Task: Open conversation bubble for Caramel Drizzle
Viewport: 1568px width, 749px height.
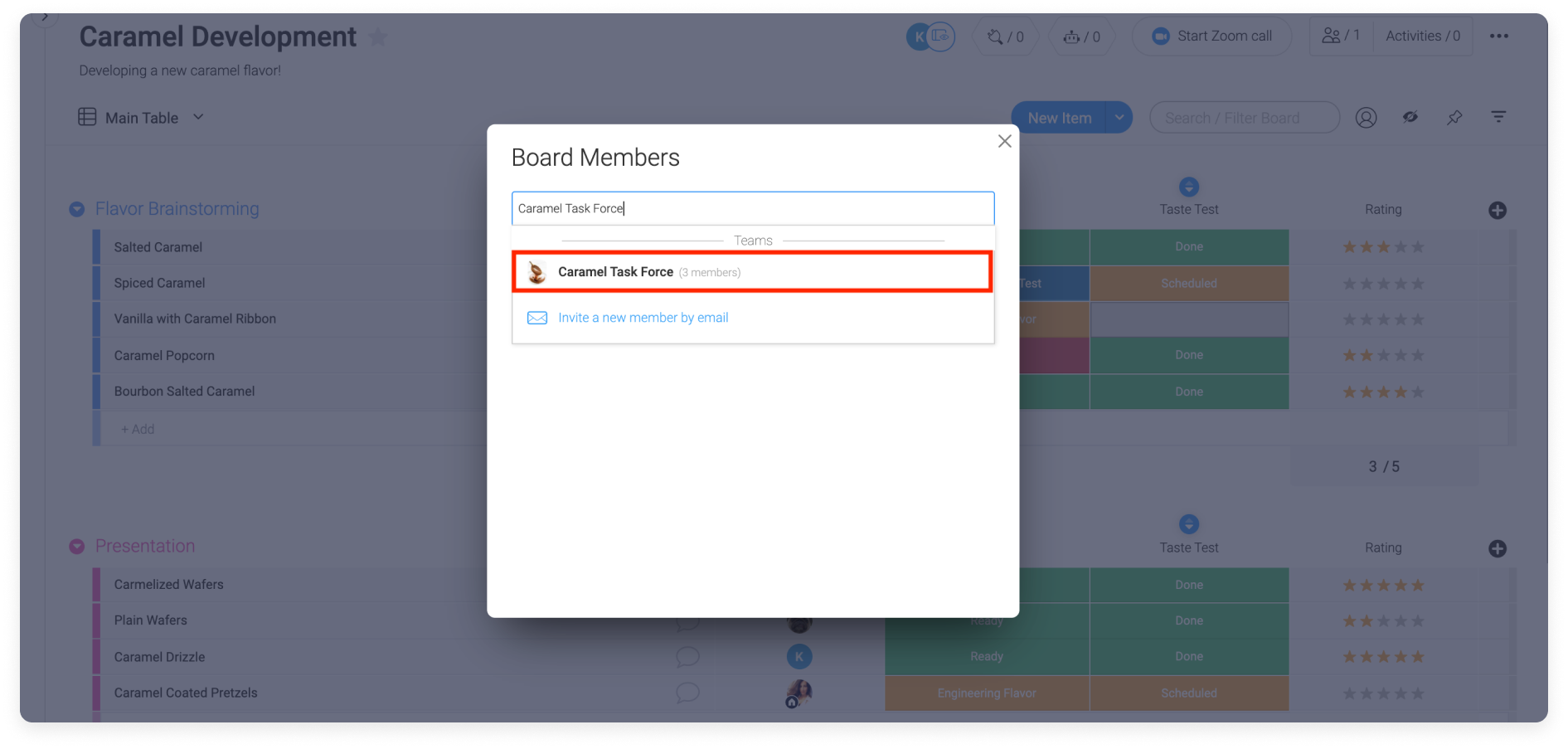Action: pos(687,657)
